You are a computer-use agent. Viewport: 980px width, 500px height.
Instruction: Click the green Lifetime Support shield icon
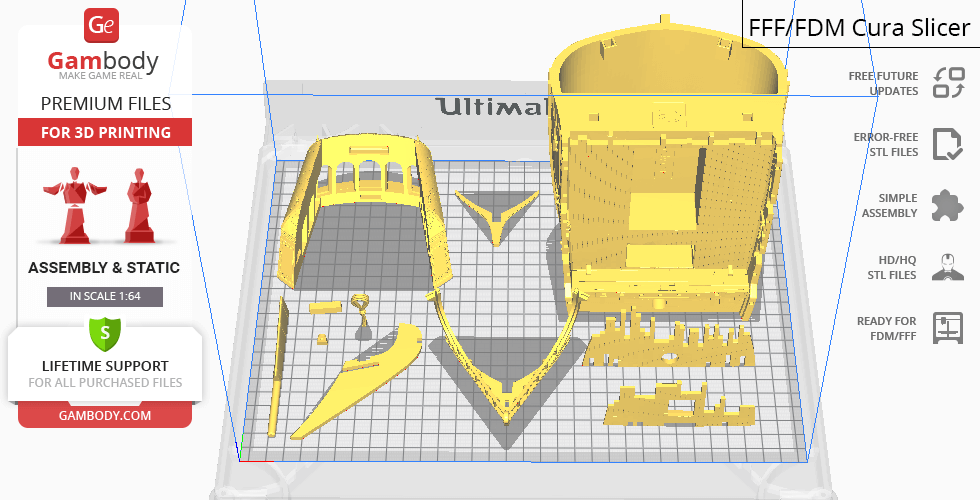104,333
